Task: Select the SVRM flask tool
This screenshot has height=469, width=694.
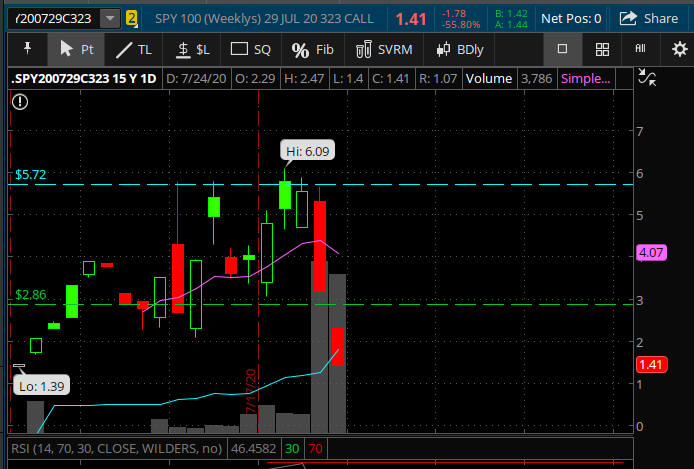Action: pyautogui.click(x=384, y=50)
